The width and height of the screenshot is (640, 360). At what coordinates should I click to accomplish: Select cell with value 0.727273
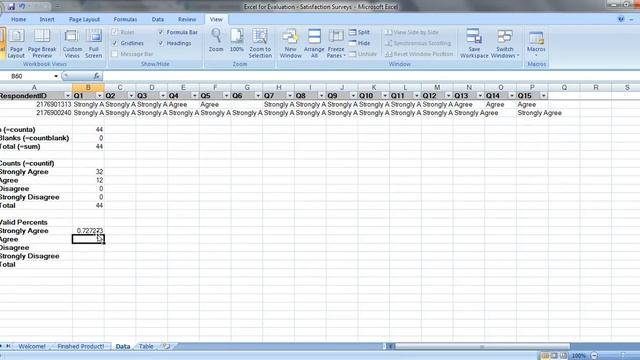pyautogui.click(x=88, y=231)
